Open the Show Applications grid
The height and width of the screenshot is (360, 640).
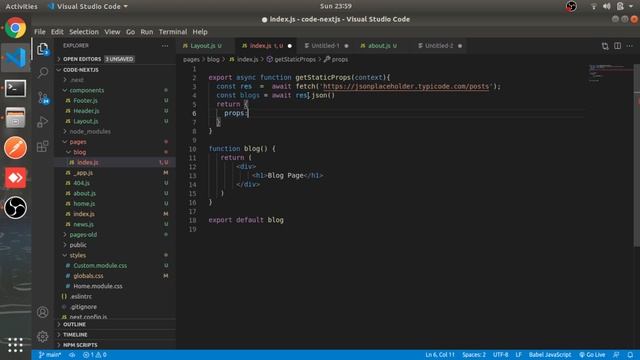16,345
